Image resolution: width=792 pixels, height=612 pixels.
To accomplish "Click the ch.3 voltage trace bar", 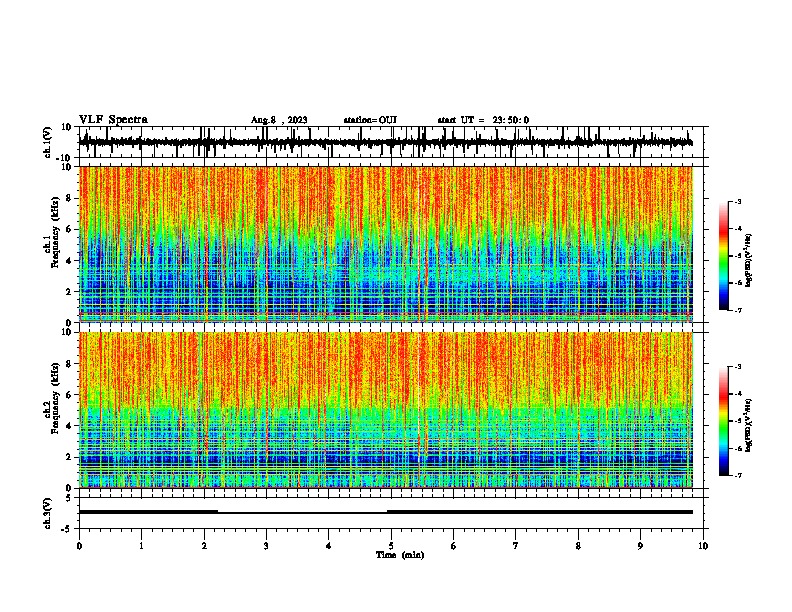I will tap(386, 512).
